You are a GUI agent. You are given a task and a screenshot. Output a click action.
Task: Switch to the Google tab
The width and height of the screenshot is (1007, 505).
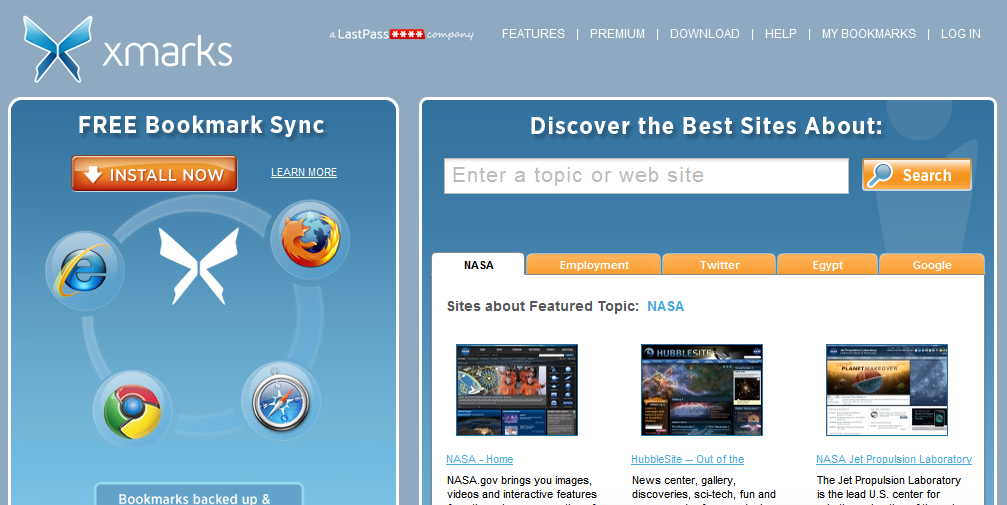pyautogui.click(x=932, y=265)
